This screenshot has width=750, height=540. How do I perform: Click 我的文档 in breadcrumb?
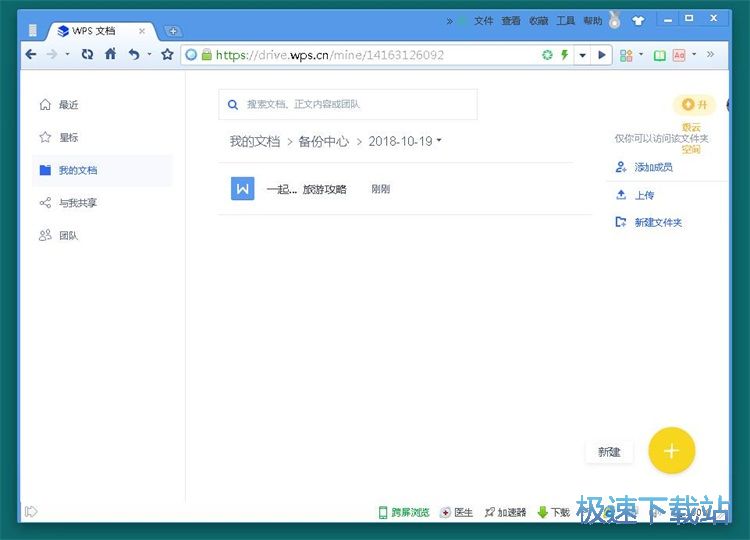[254, 141]
